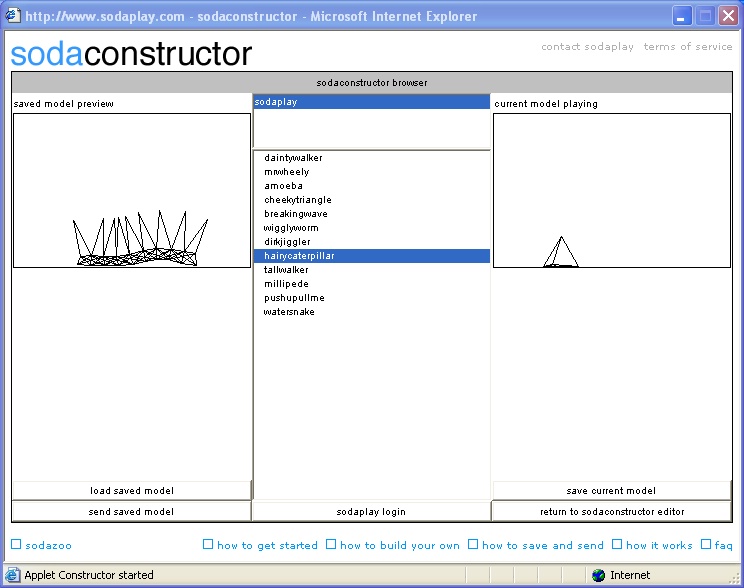Select the sodaplay folder header
The height and width of the screenshot is (588, 744).
point(372,102)
